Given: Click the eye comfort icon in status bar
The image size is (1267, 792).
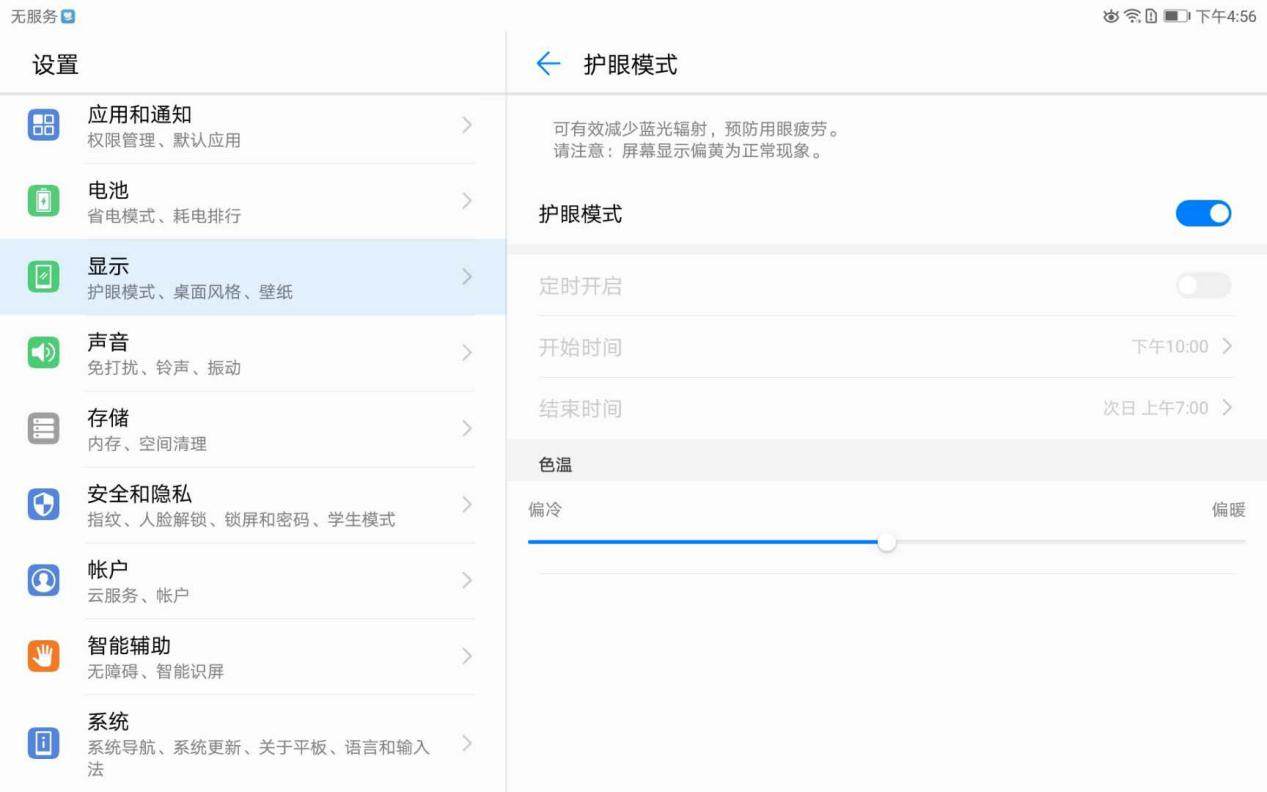Looking at the screenshot, I should point(1110,16).
